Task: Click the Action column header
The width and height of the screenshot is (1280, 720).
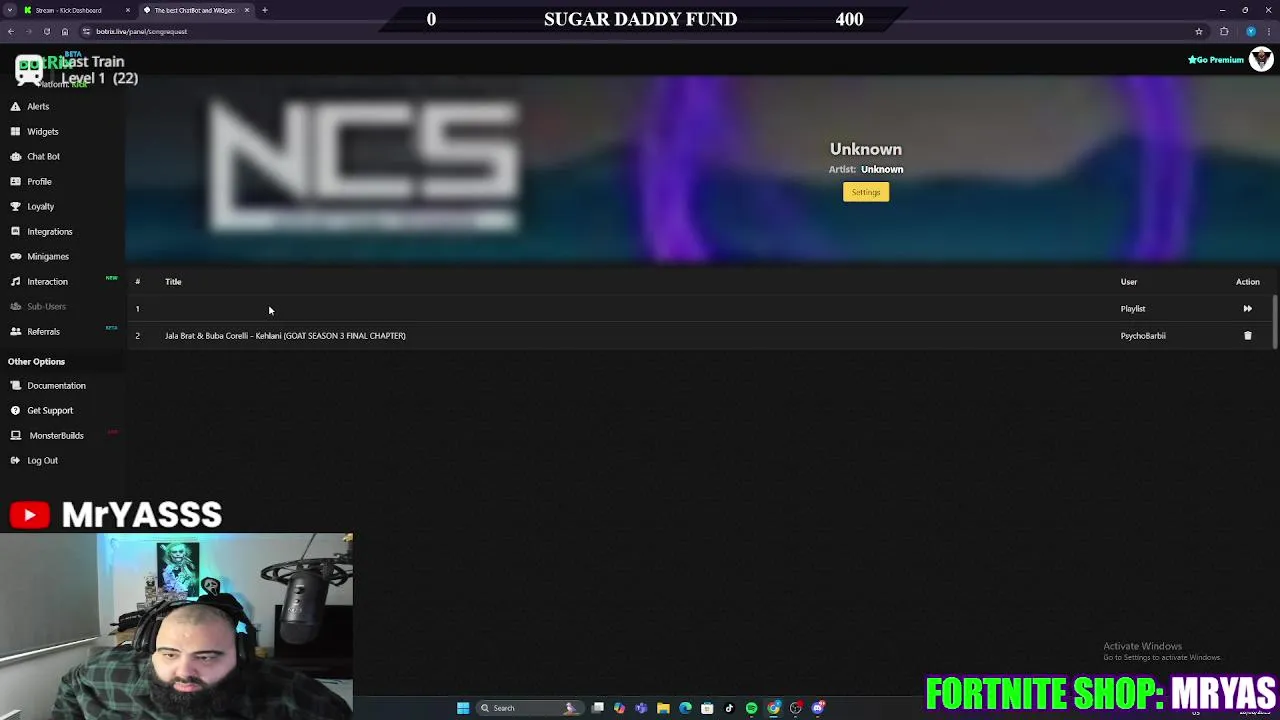Action: pos(1247,282)
